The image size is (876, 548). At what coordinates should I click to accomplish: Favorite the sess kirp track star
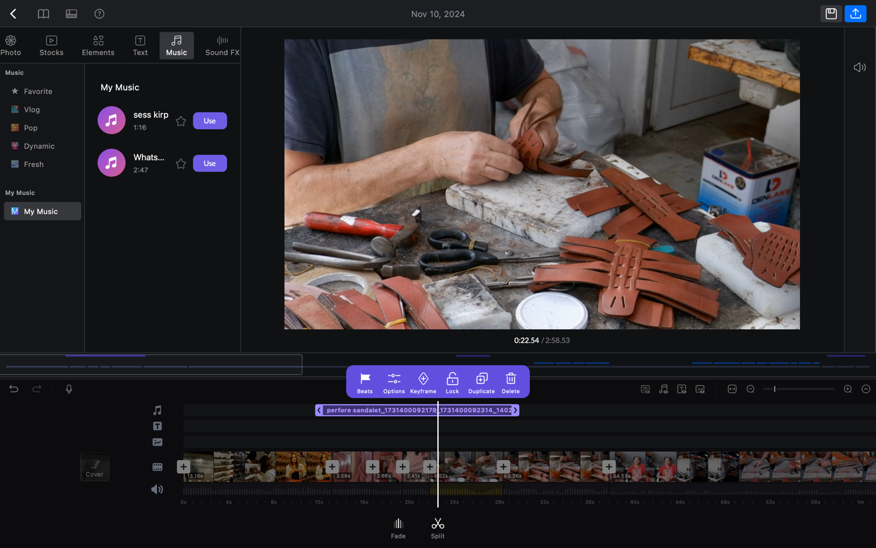181,121
